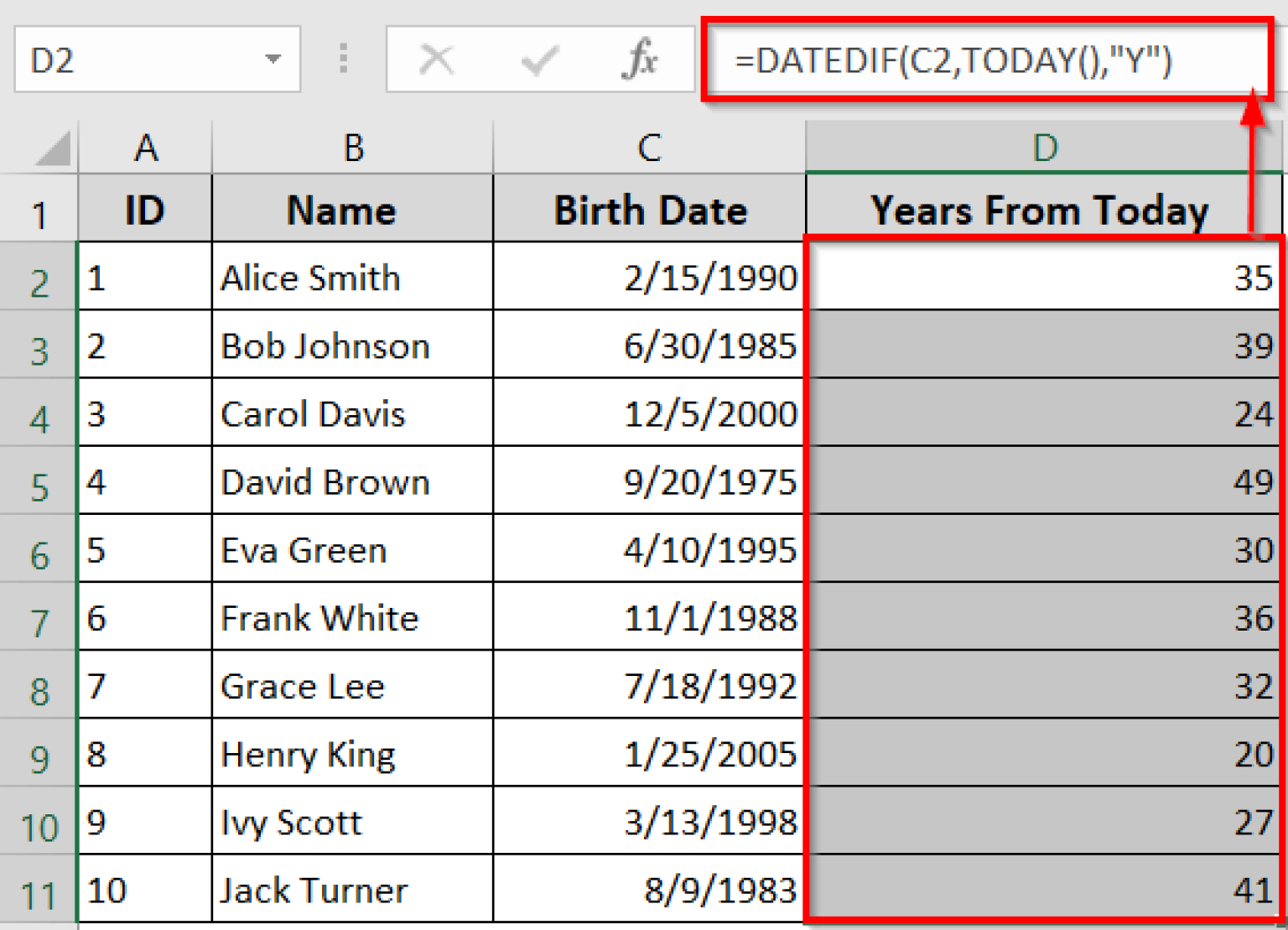1288x930 pixels.
Task: Select the Jack Turner name cell
Action: coord(352,890)
